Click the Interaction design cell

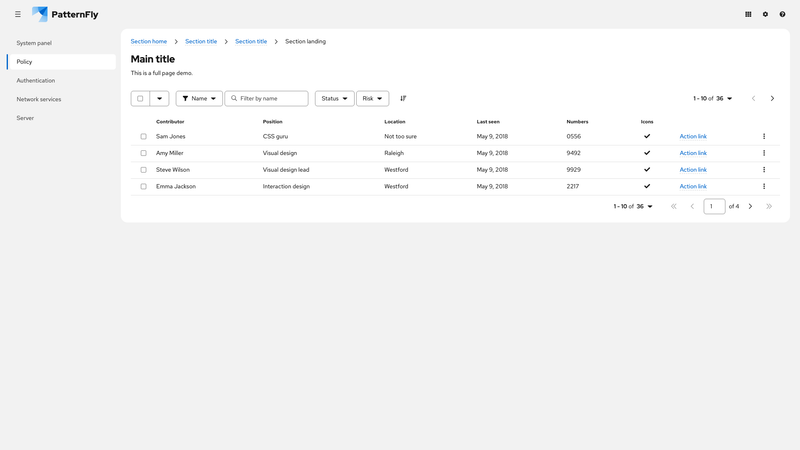[286, 186]
